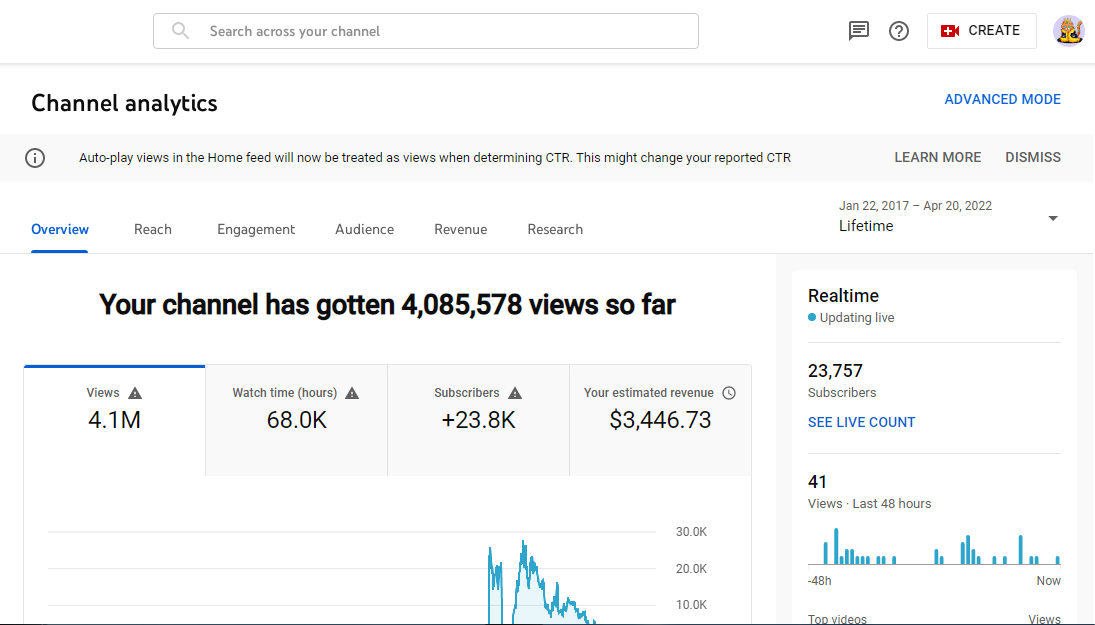1095x625 pixels.
Task: Click the Lifetime date range label
Action: pos(866,226)
